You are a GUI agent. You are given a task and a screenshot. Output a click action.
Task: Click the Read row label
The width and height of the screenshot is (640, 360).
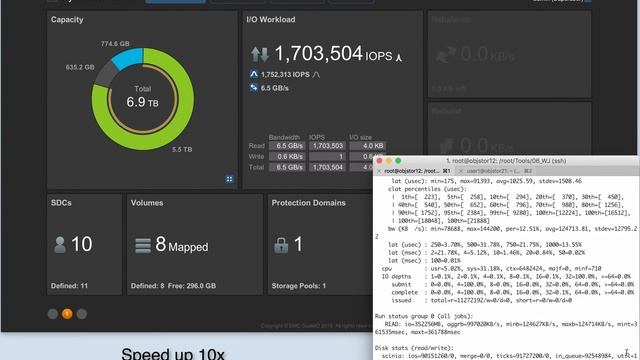click(256, 146)
